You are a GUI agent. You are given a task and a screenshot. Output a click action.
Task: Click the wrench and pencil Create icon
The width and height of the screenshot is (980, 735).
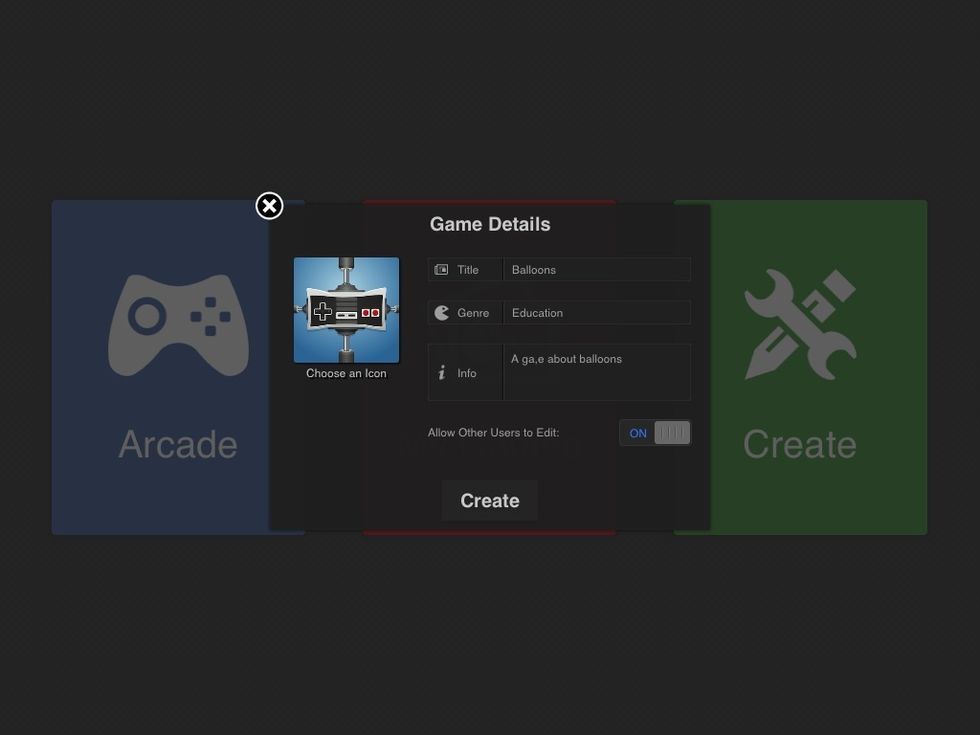coord(800,325)
